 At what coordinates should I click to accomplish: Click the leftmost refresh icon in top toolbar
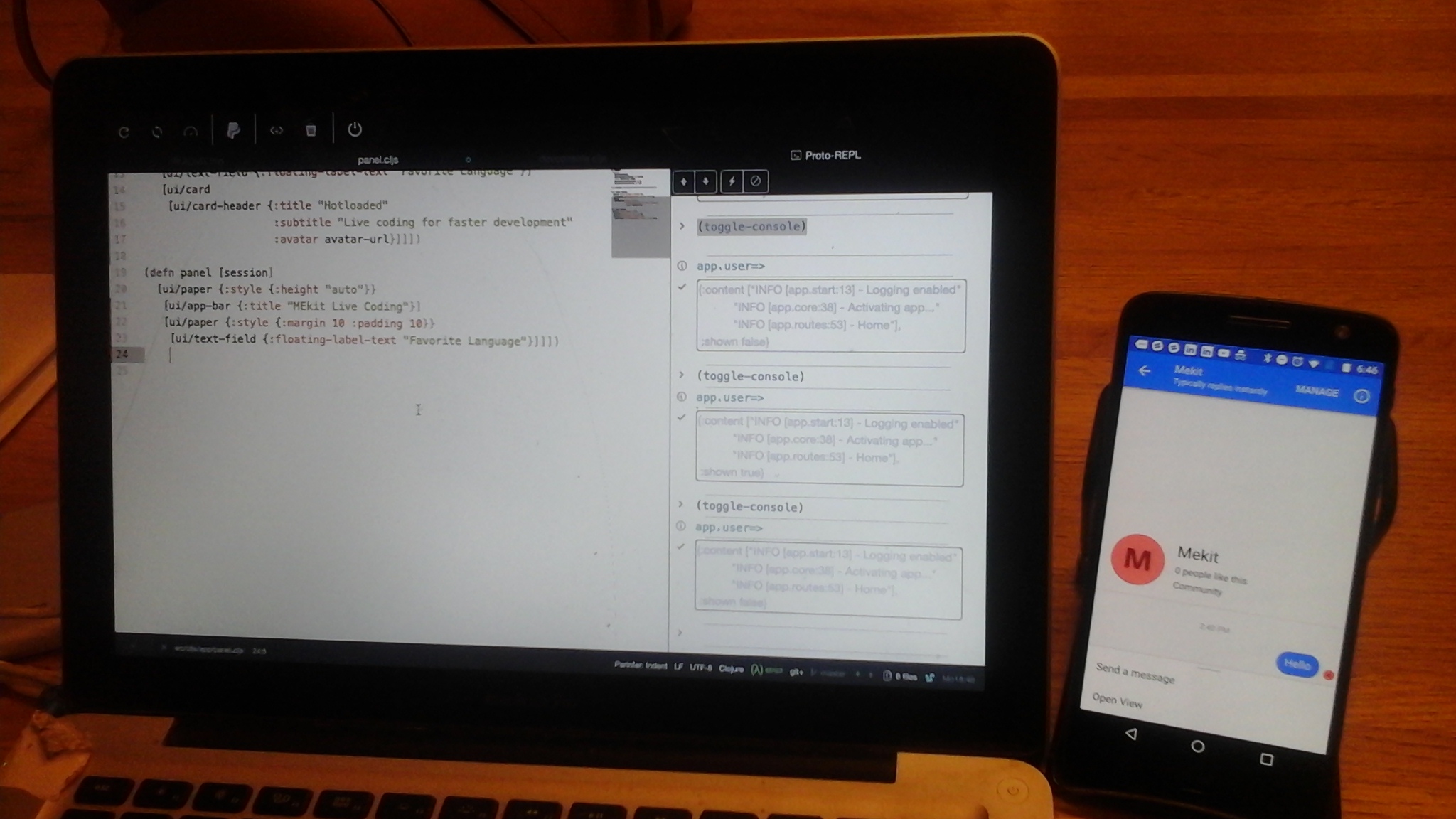coord(124,132)
